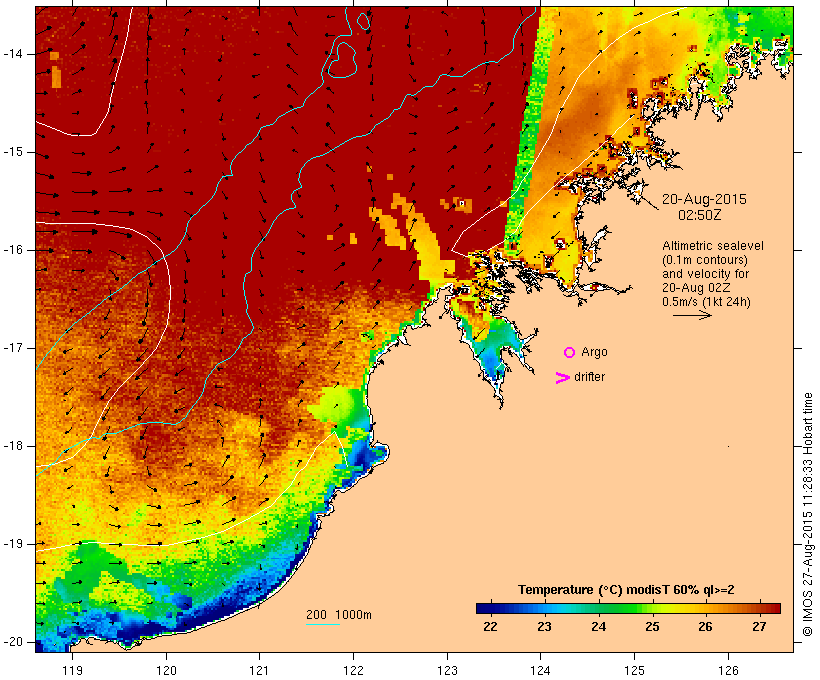
Task: Click the longitude axis label 122
Action: tap(354, 670)
